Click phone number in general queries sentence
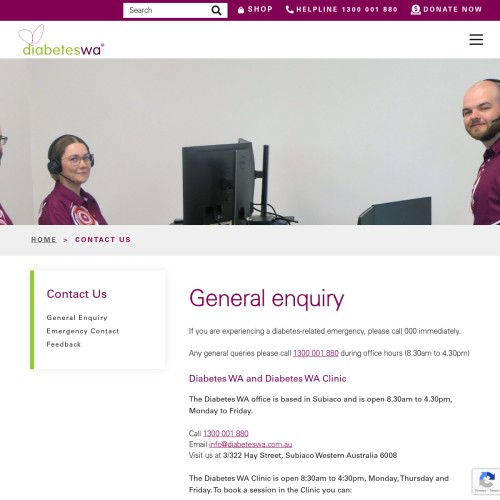 [316, 353]
